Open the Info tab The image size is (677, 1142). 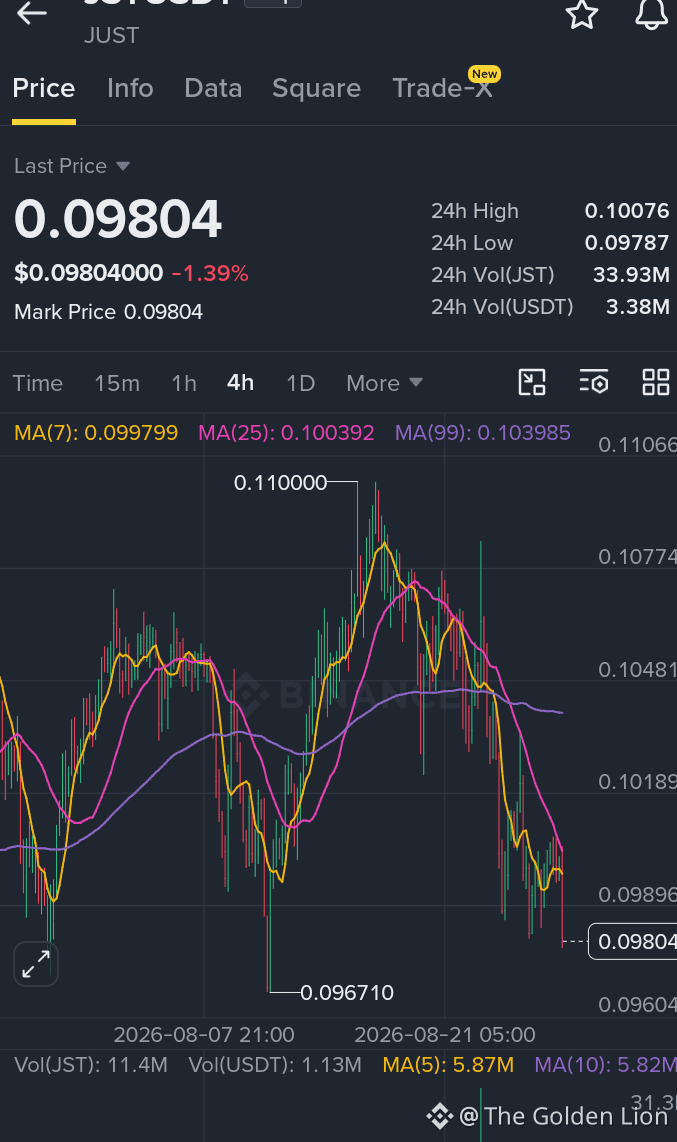click(x=130, y=88)
